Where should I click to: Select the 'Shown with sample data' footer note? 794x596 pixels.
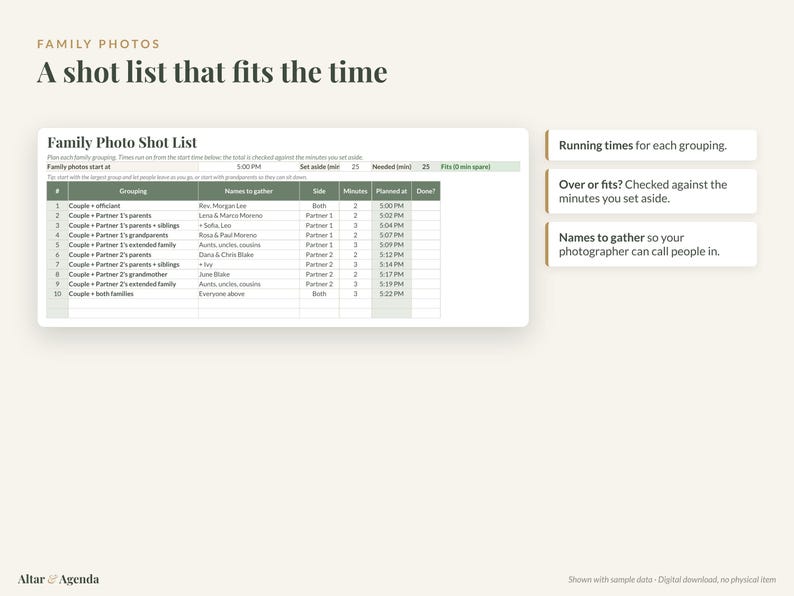coord(672,579)
